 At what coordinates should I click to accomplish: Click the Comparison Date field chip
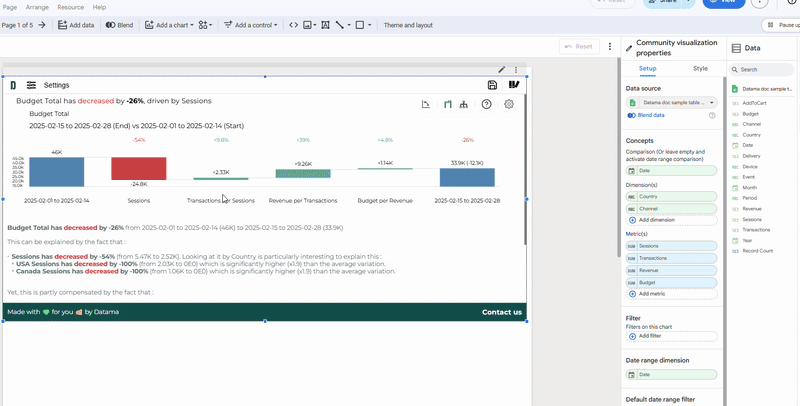click(671, 171)
